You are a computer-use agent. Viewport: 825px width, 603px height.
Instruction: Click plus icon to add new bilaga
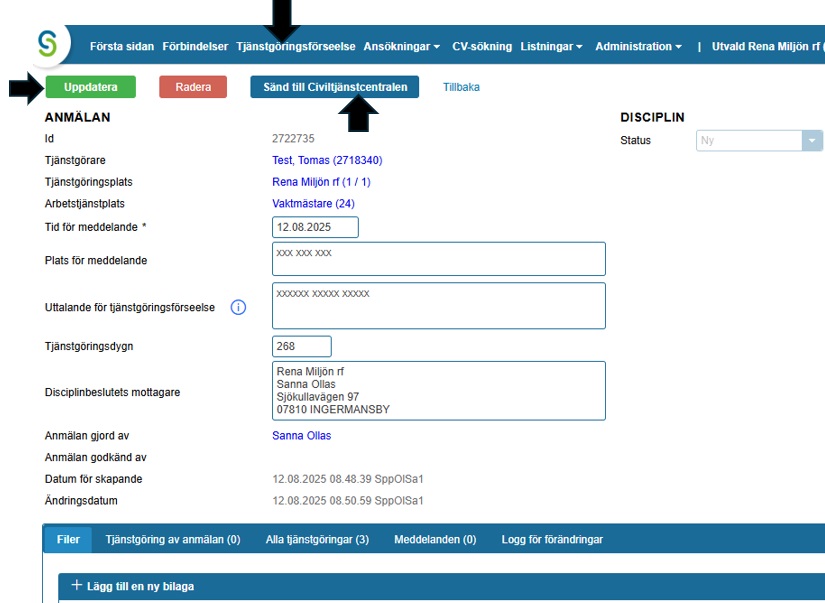pos(77,586)
